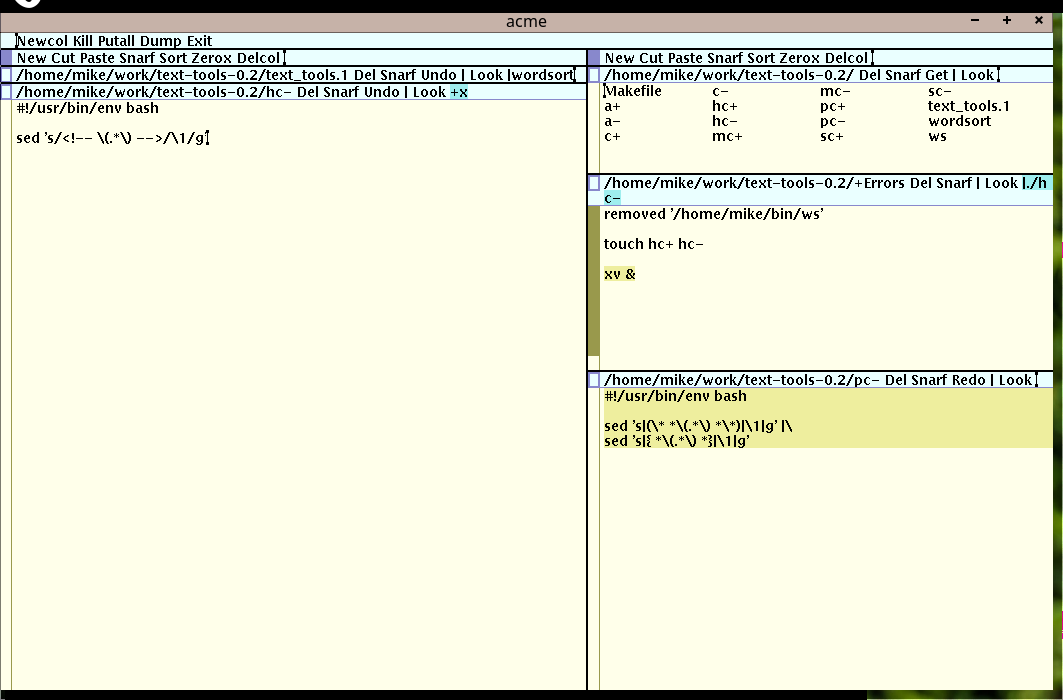Open the c+ file in directory listing
Viewport: 1063px width, 700px height.
point(612,136)
